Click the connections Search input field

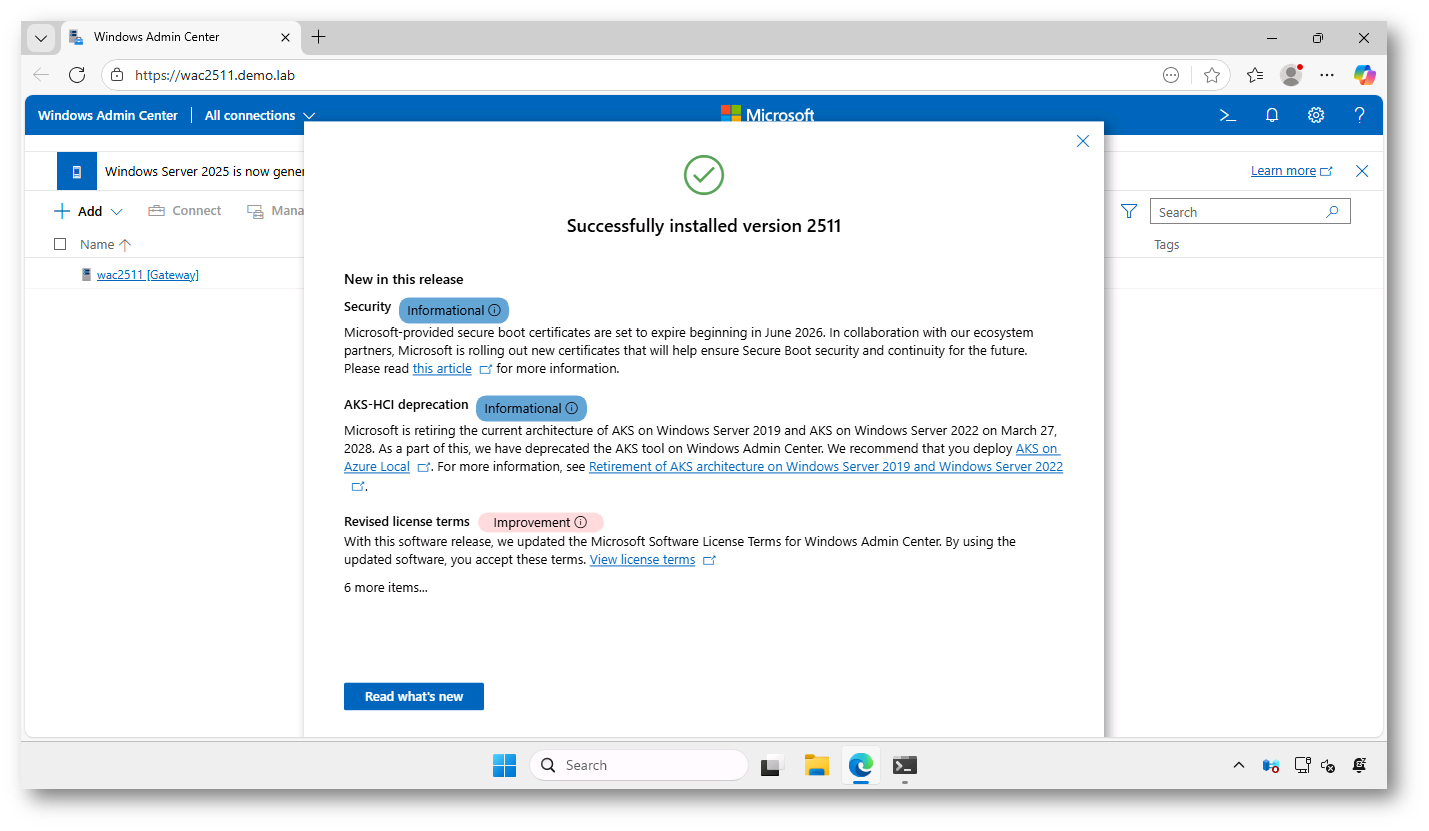pos(1238,212)
